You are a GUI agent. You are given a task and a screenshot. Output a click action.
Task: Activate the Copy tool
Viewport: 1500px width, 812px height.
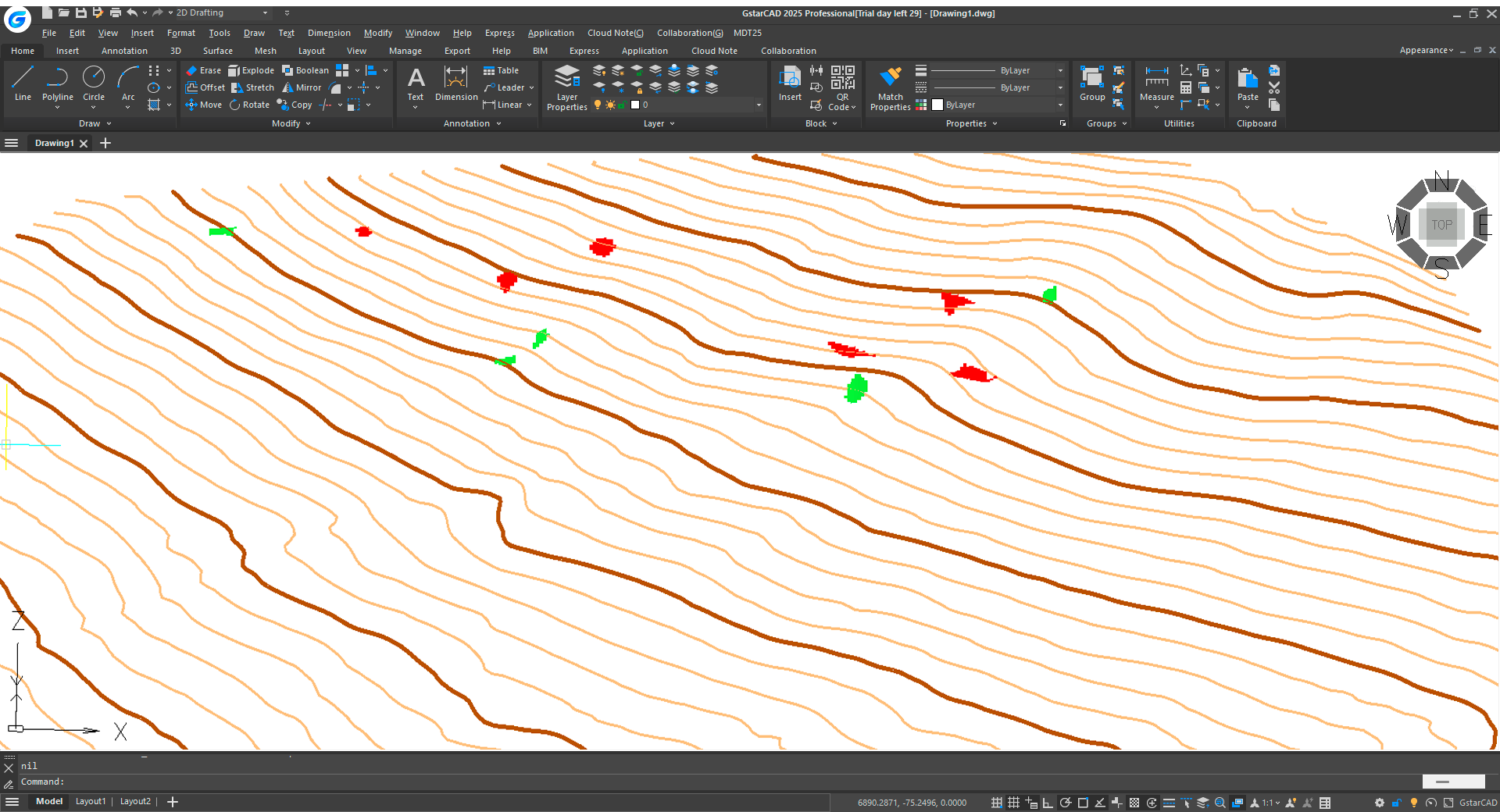click(x=295, y=105)
